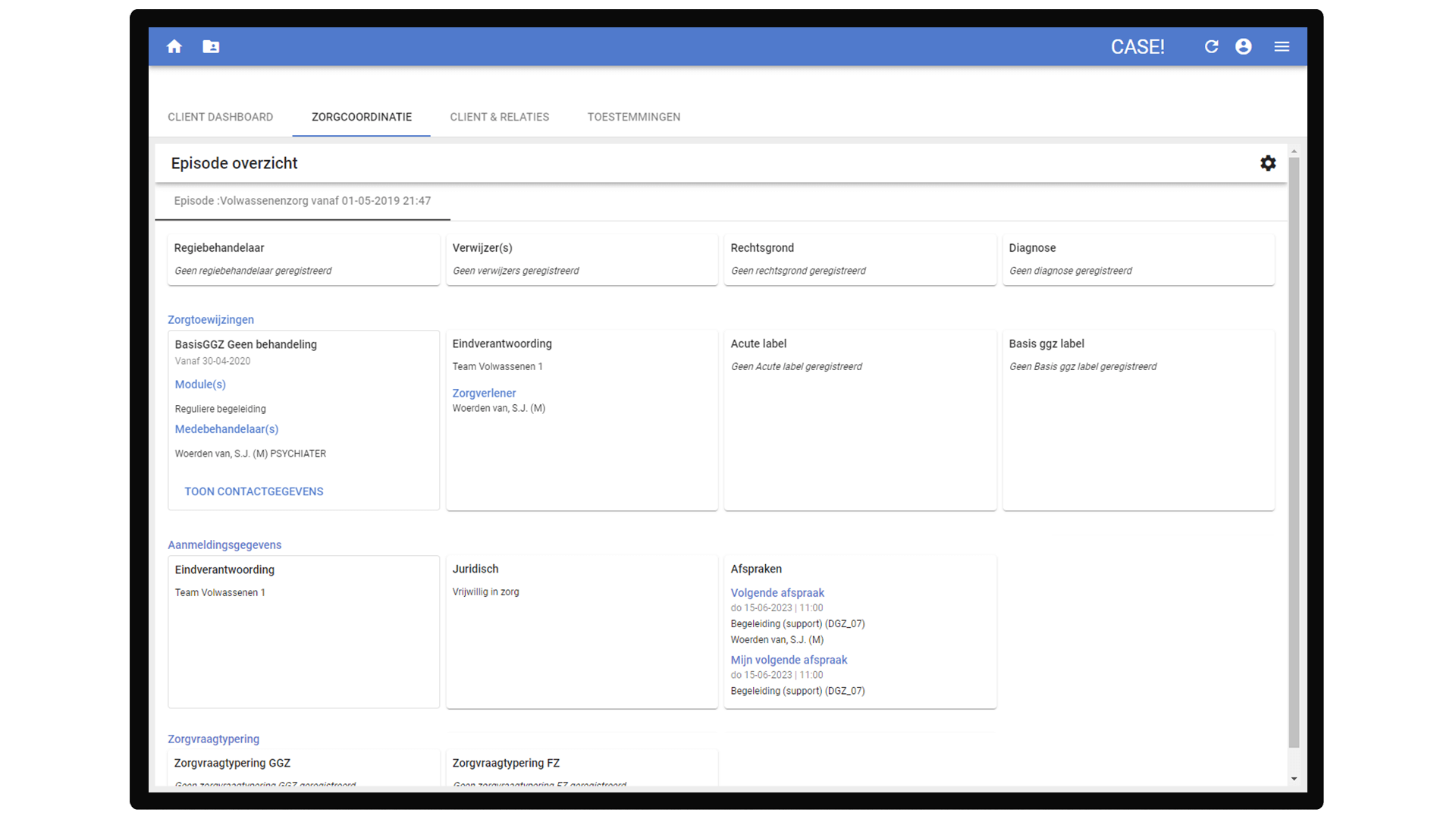Image resolution: width=1456 pixels, height=819 pixels.
Task: Go to the home icon
Action: [174, 47]
